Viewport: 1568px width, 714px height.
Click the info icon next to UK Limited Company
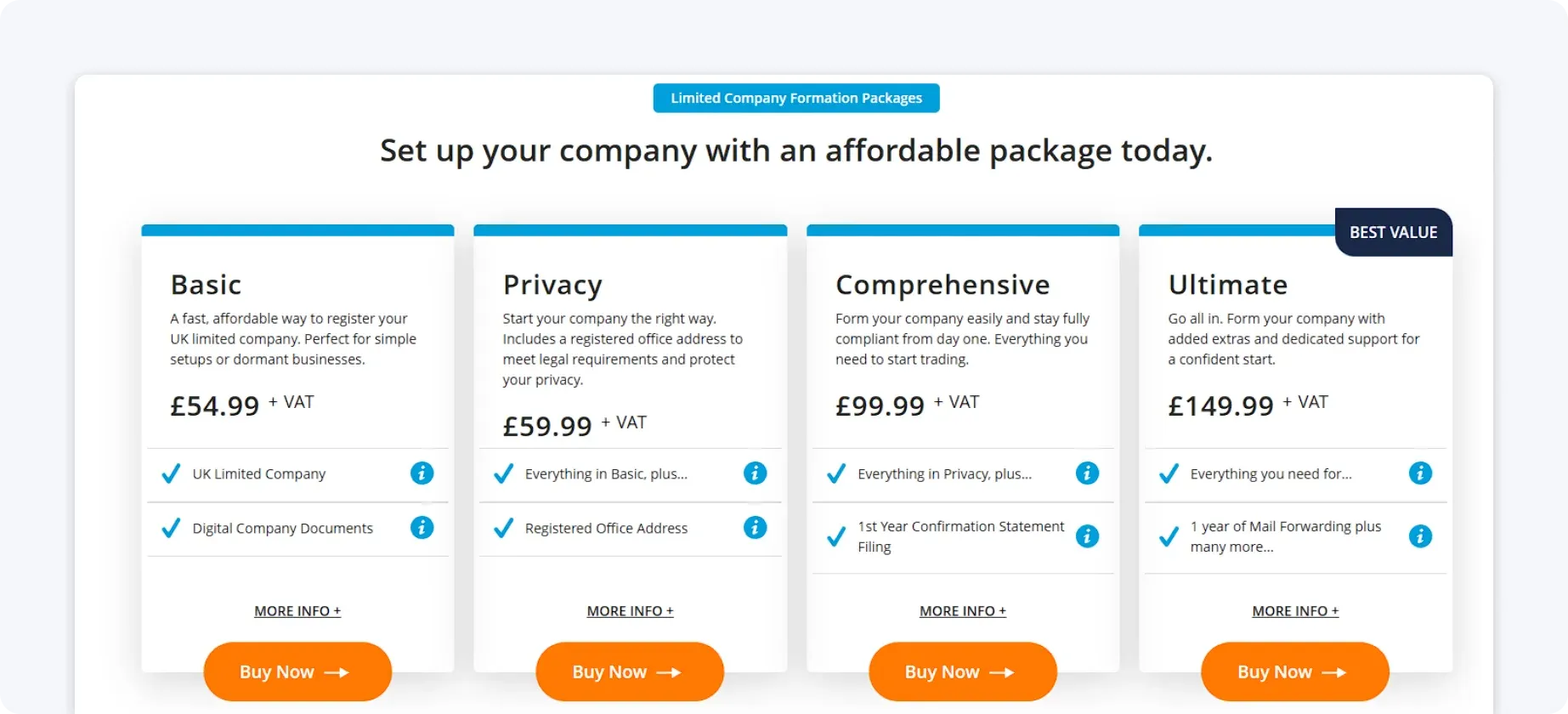coord(422,473)
